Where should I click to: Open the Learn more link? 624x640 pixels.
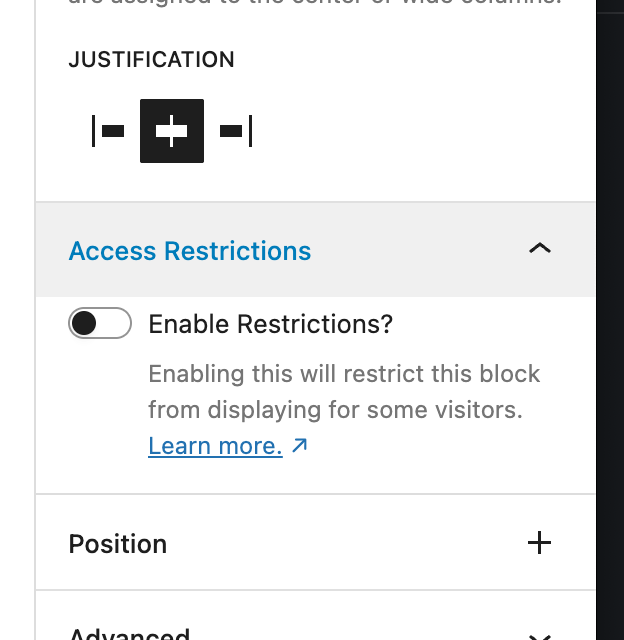[215, 446]
